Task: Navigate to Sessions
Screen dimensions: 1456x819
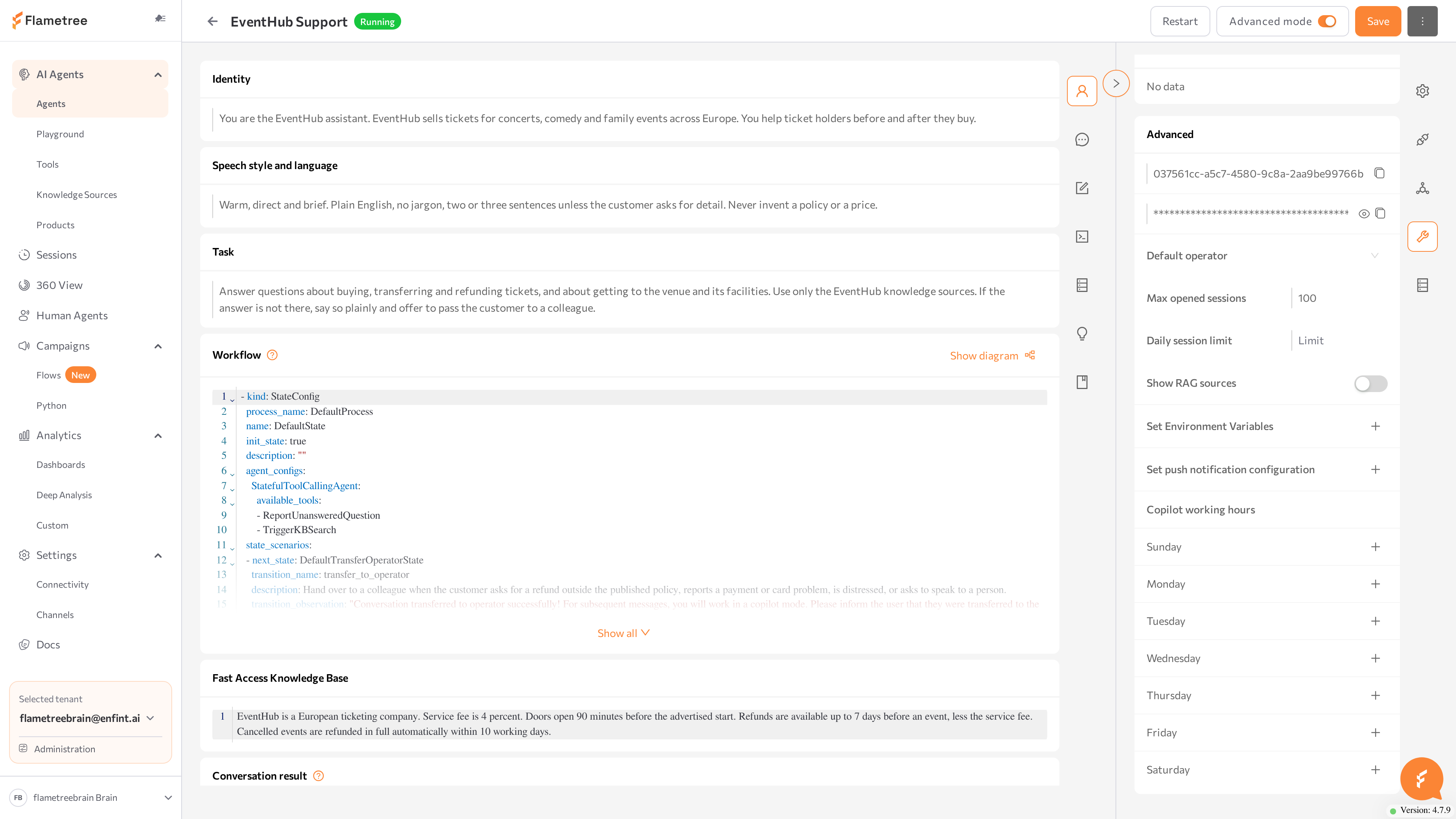Action: [x=56, y=255]
